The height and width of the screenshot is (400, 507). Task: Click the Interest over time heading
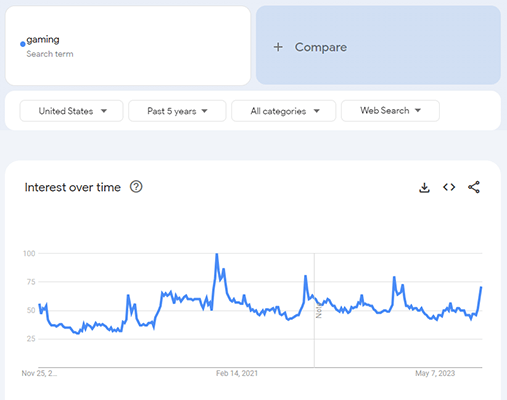coord(72,187)
